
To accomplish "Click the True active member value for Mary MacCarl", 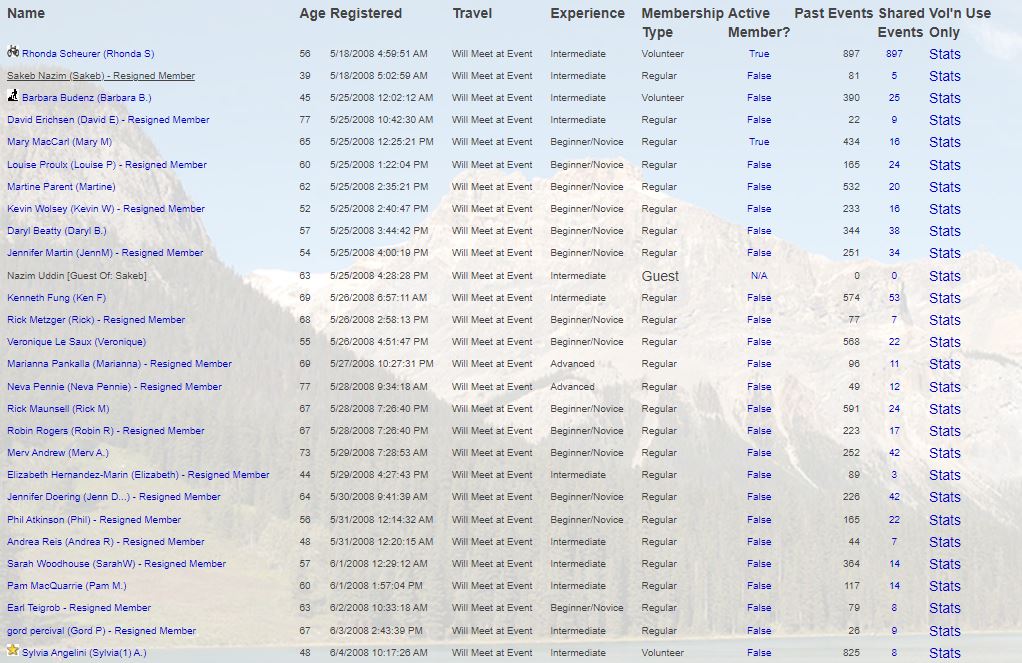I will point(759,142).
